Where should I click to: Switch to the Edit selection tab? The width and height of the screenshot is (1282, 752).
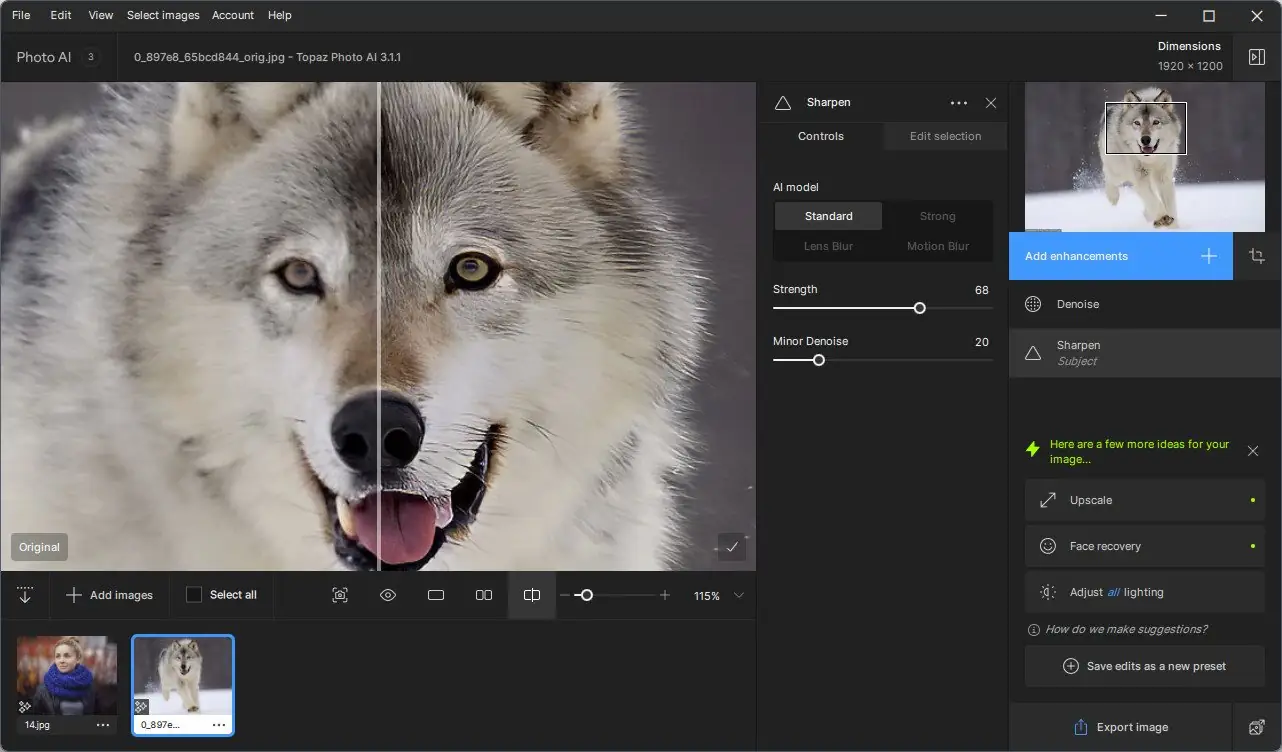point(945,136)
